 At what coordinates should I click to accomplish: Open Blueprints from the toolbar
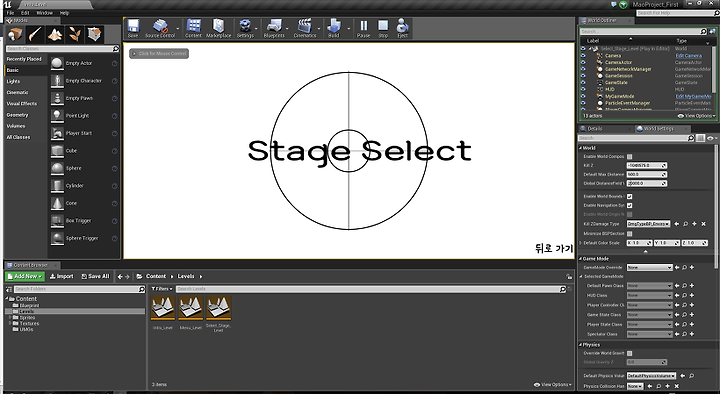pyautogui.click(x=274, y=28)
